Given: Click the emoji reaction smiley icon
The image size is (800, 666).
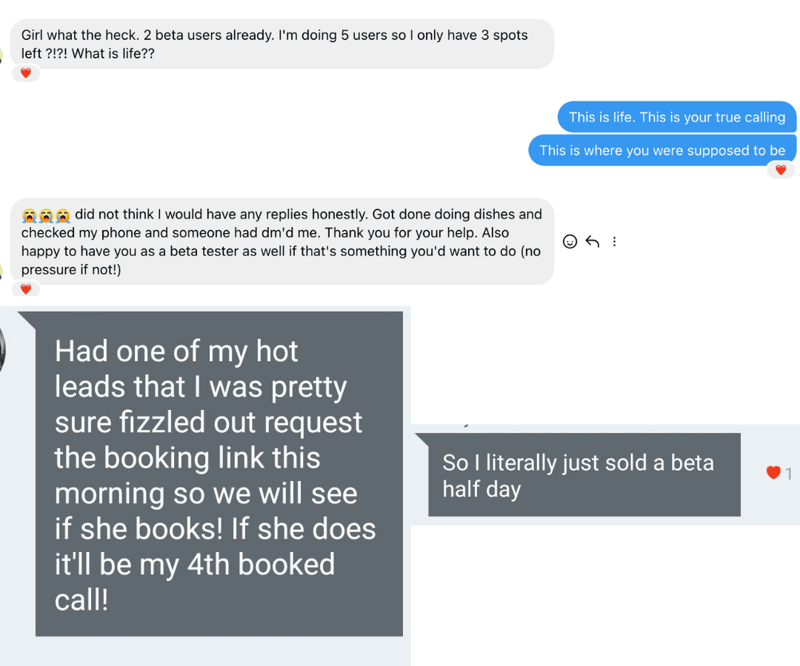Looking at the screenshot, I should click(570, 241).
